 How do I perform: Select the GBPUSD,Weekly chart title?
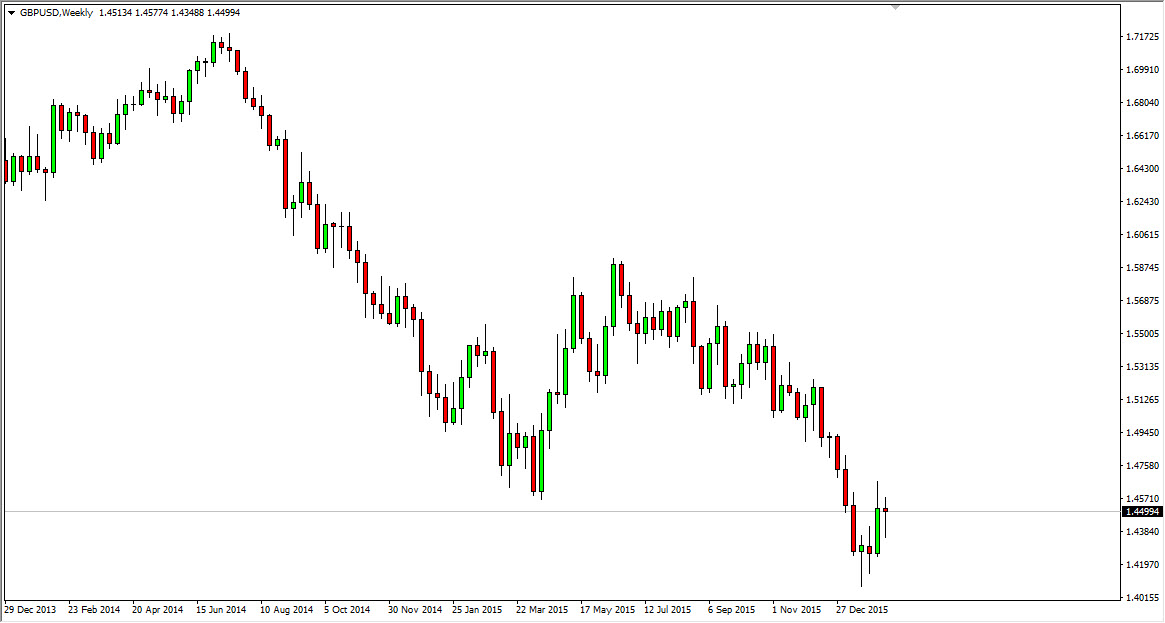click(57, 12)
